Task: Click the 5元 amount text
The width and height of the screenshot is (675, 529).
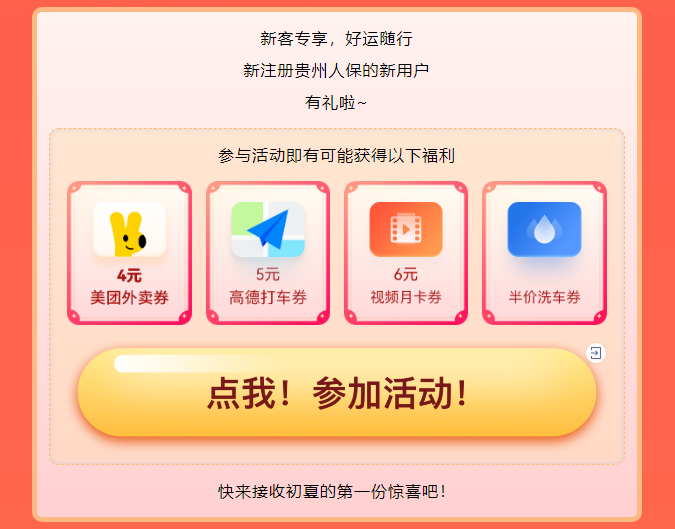Action: [268, 274]
